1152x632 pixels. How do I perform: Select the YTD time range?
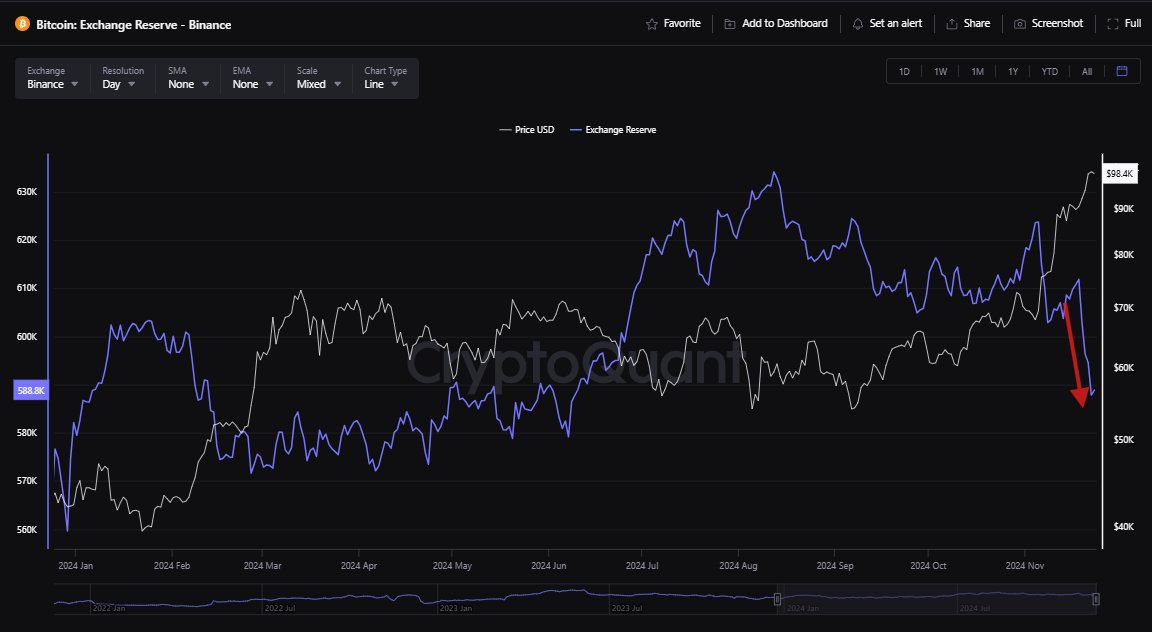[x=1050, y=72]
